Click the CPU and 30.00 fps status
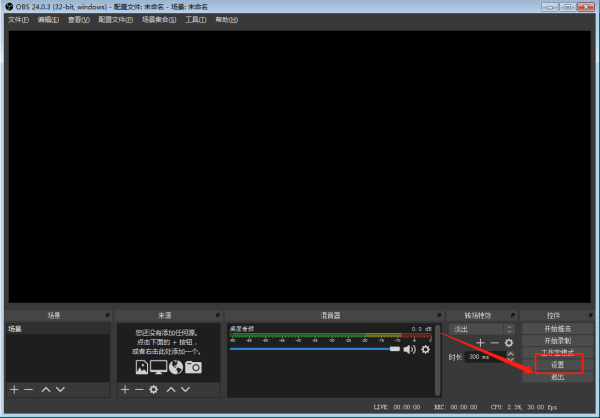 (x=524, y=407)
